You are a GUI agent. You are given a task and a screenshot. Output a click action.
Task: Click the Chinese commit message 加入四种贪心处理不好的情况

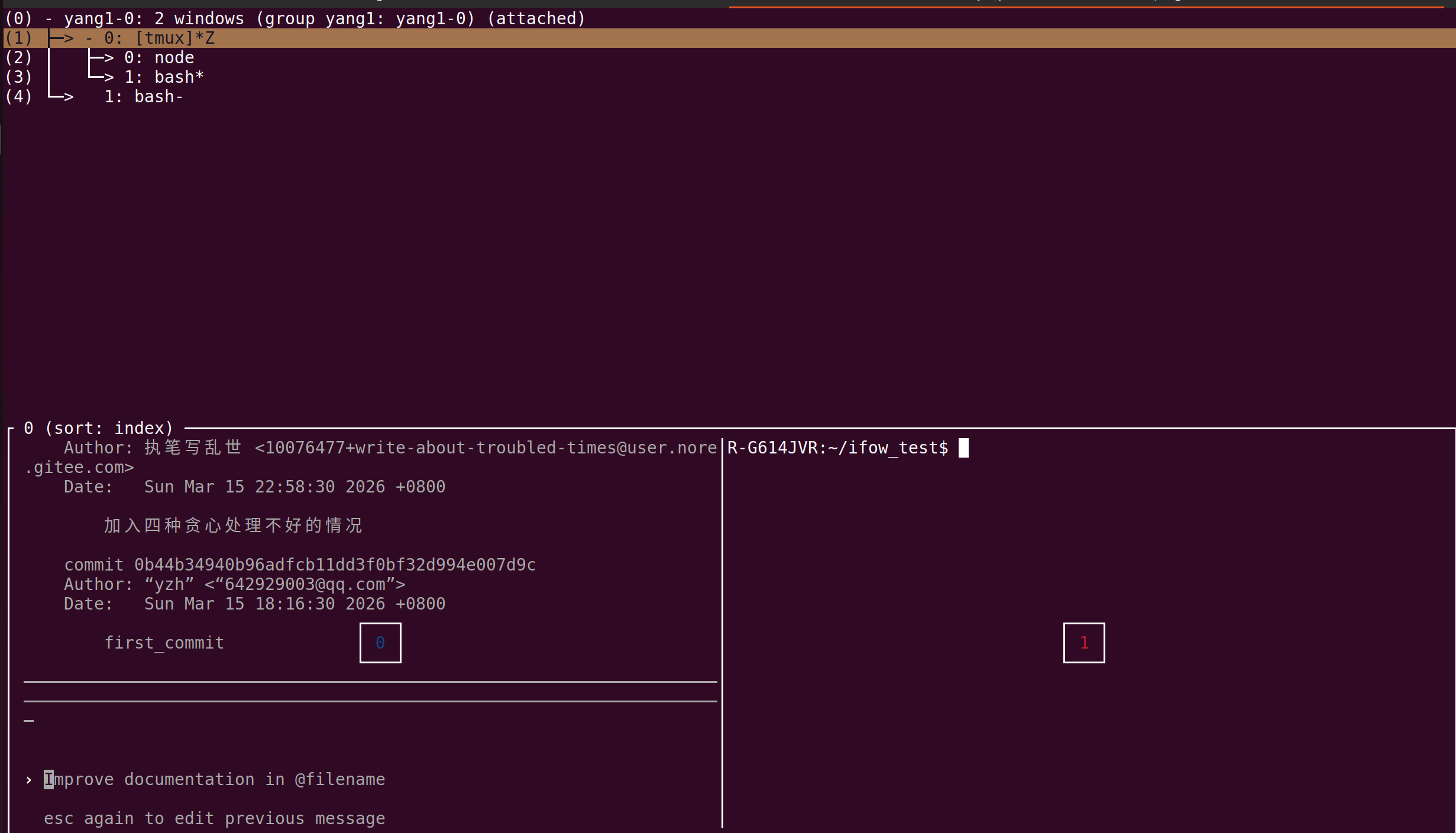[234, 525]
